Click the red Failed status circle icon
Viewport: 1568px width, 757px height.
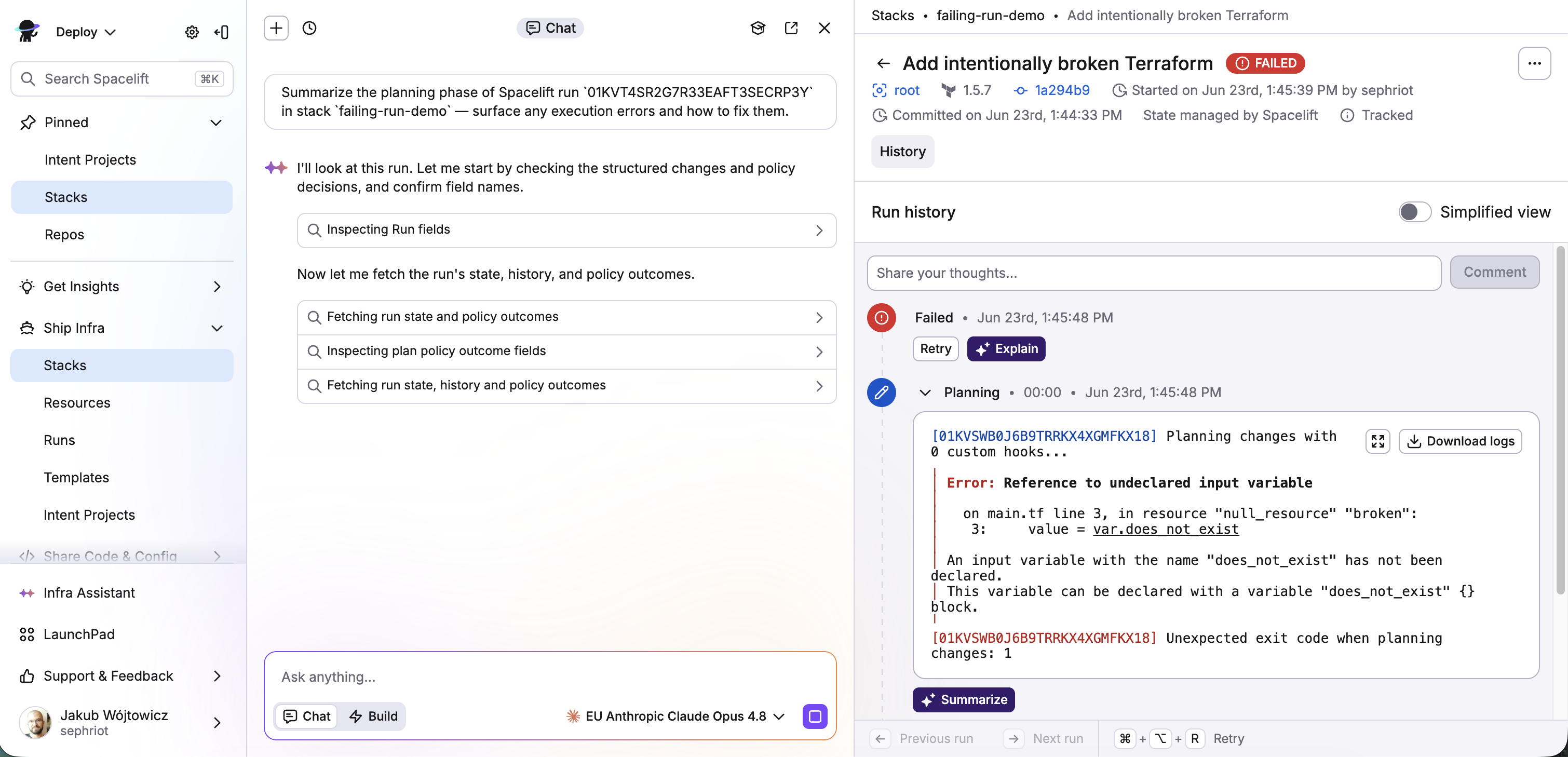pyautogui.click(x=882, y=318)
